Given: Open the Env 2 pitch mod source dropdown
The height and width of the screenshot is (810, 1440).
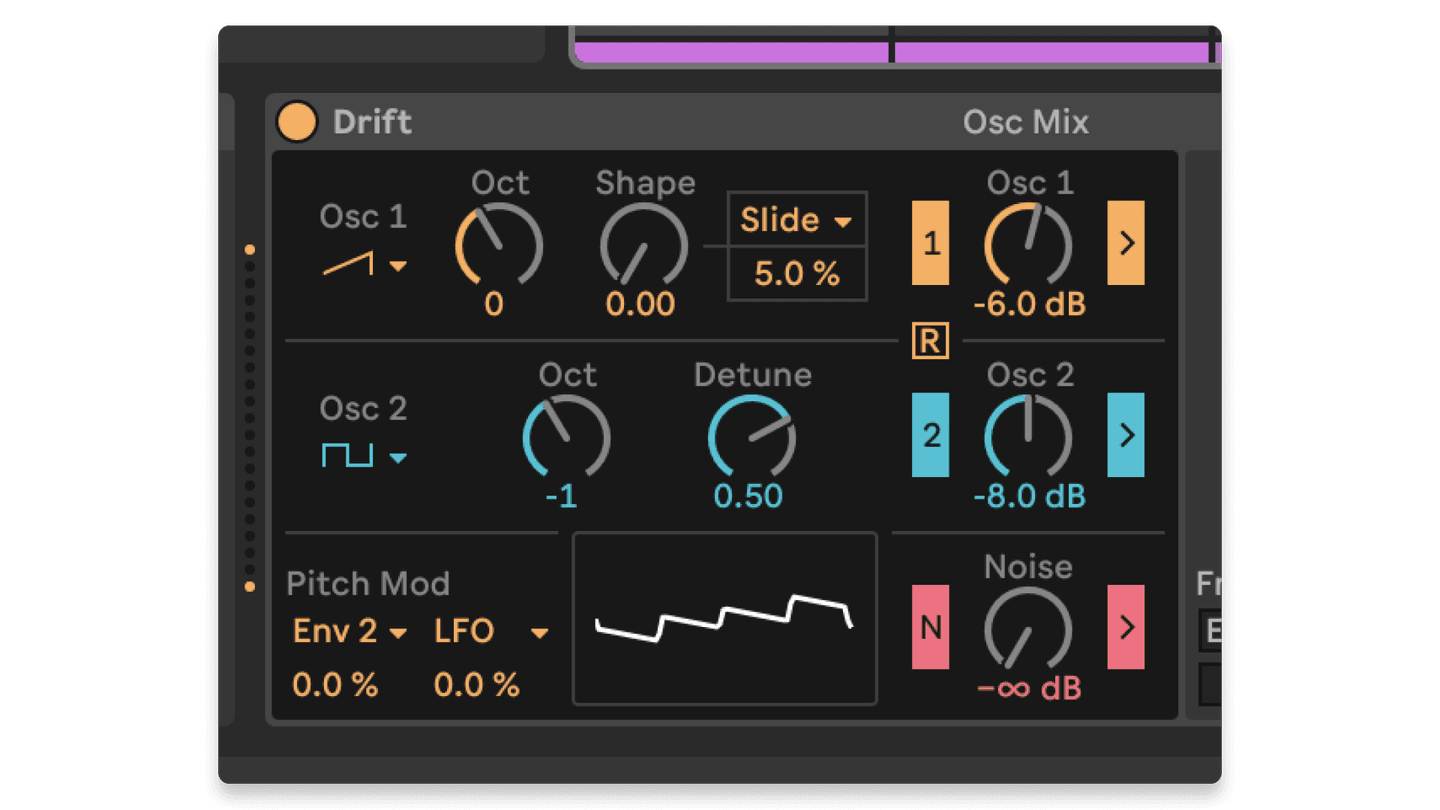Looking at the screenshot, I should [x=349, y=631].
